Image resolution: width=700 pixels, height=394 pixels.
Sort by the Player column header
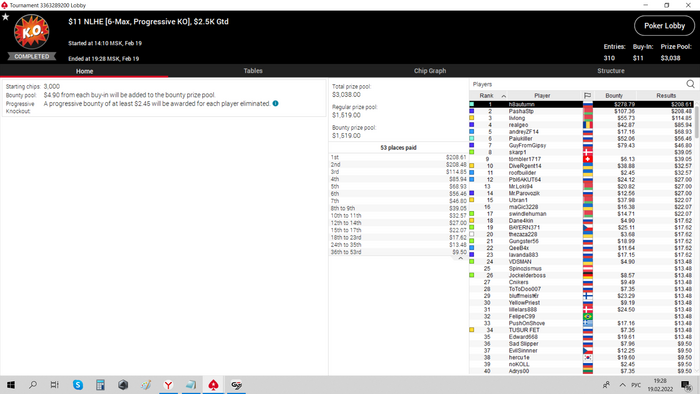542,95
